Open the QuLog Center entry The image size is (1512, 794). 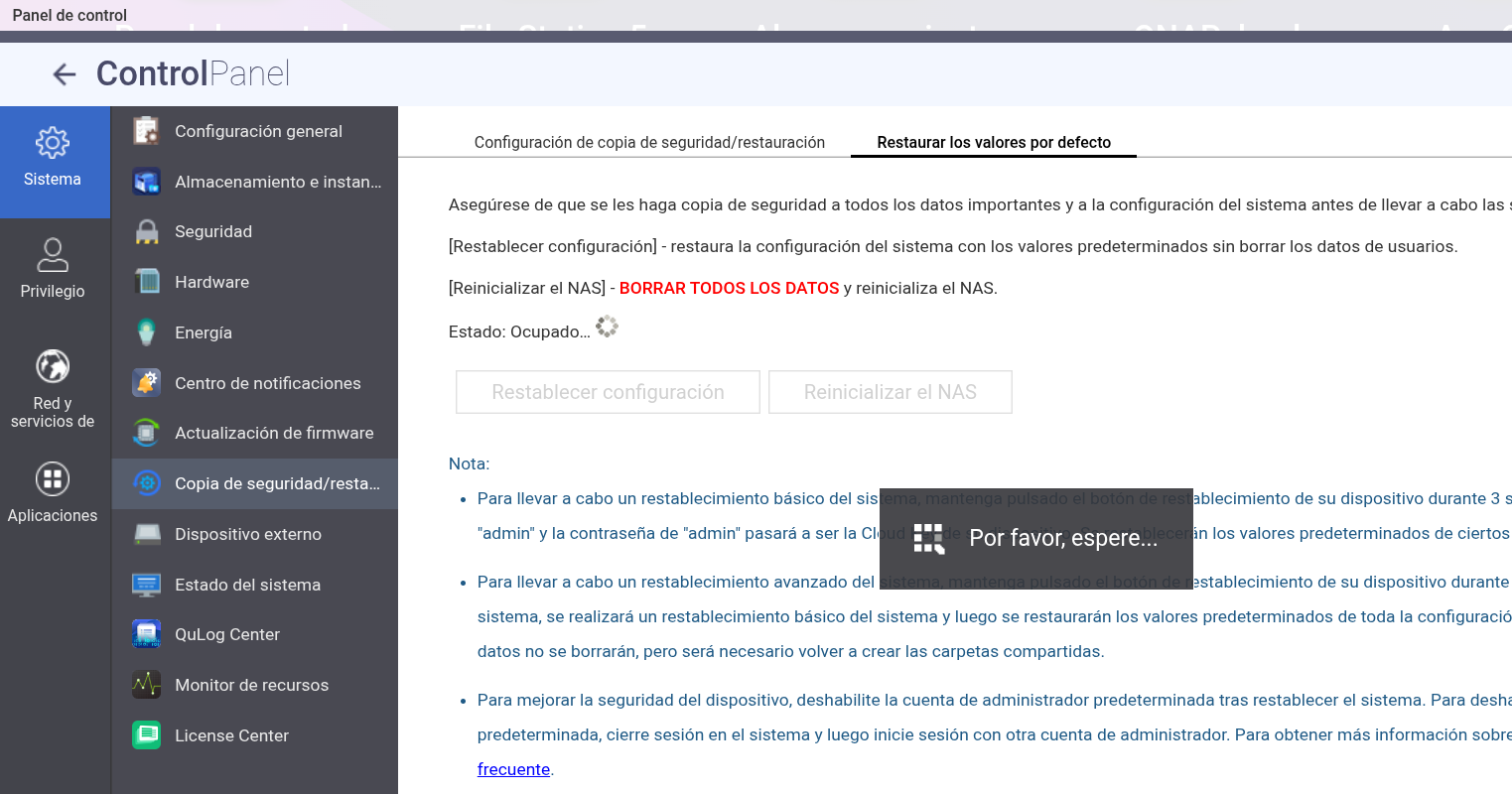tap(227, 634)
